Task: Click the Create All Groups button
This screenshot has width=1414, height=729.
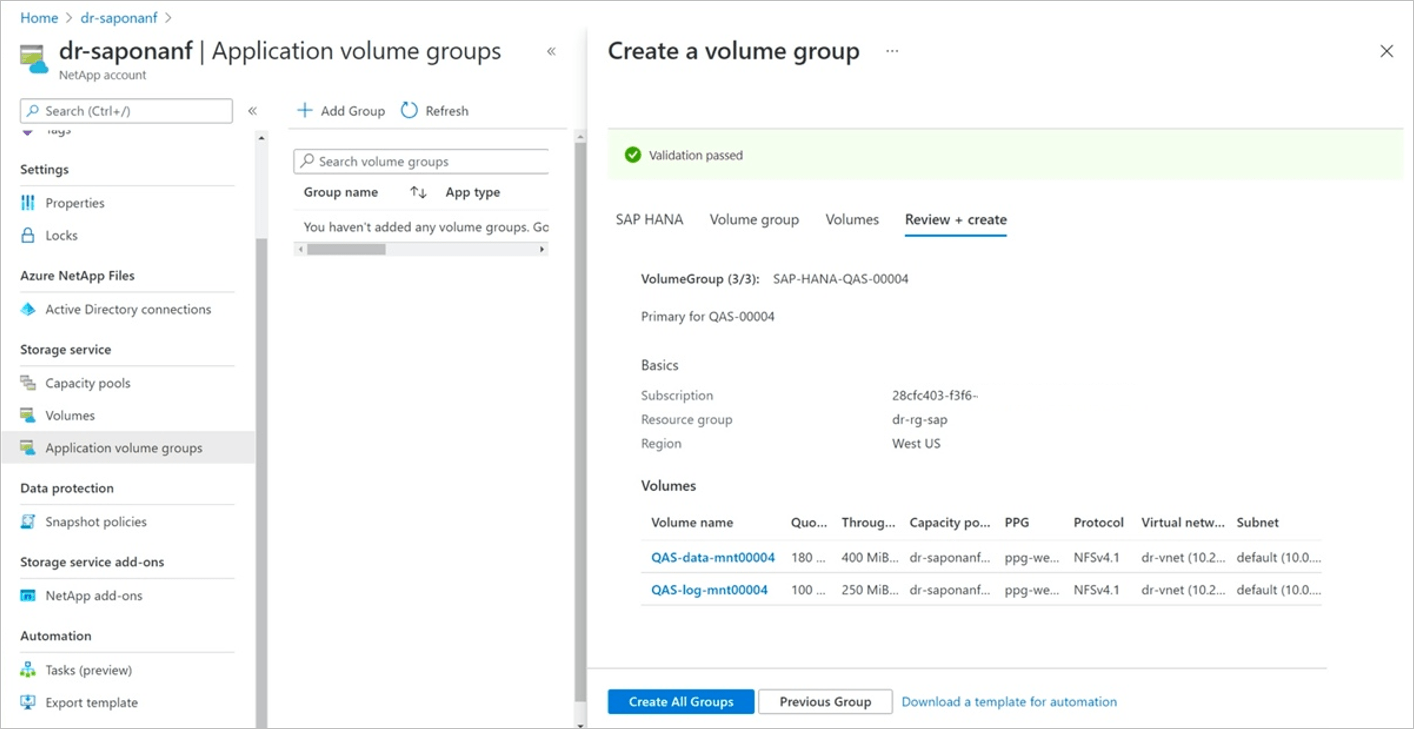Action: point(680,701)
